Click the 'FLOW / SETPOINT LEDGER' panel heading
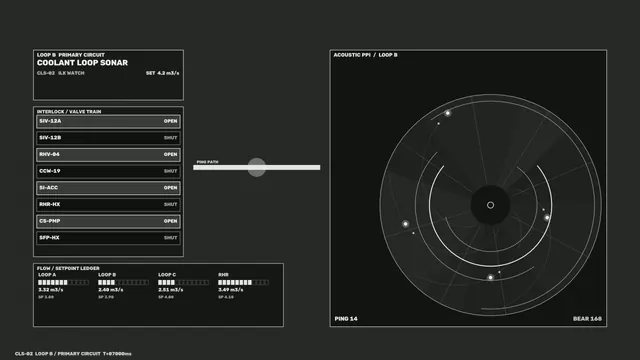Screen dimensions: 640x360 click(x=68, y=268)
